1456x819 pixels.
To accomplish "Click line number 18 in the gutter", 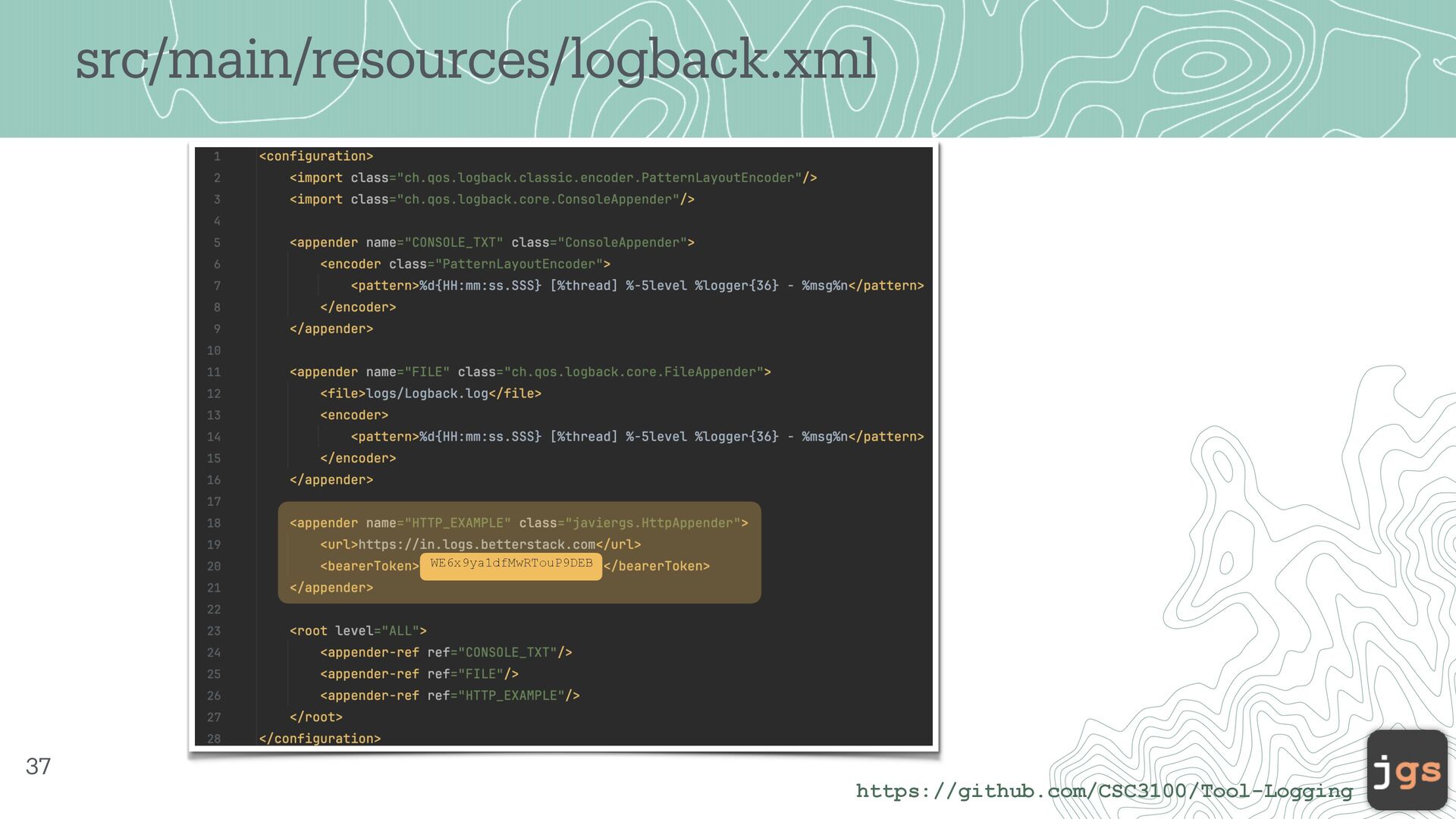I will pyautogui.click(x=214, y=523).
